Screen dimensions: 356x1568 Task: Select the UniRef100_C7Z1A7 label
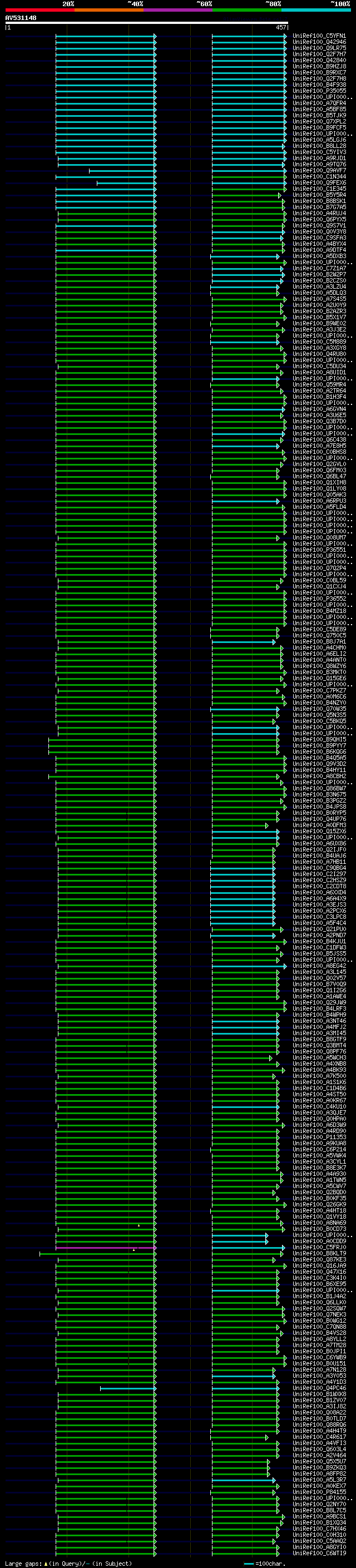coord(319,269)
